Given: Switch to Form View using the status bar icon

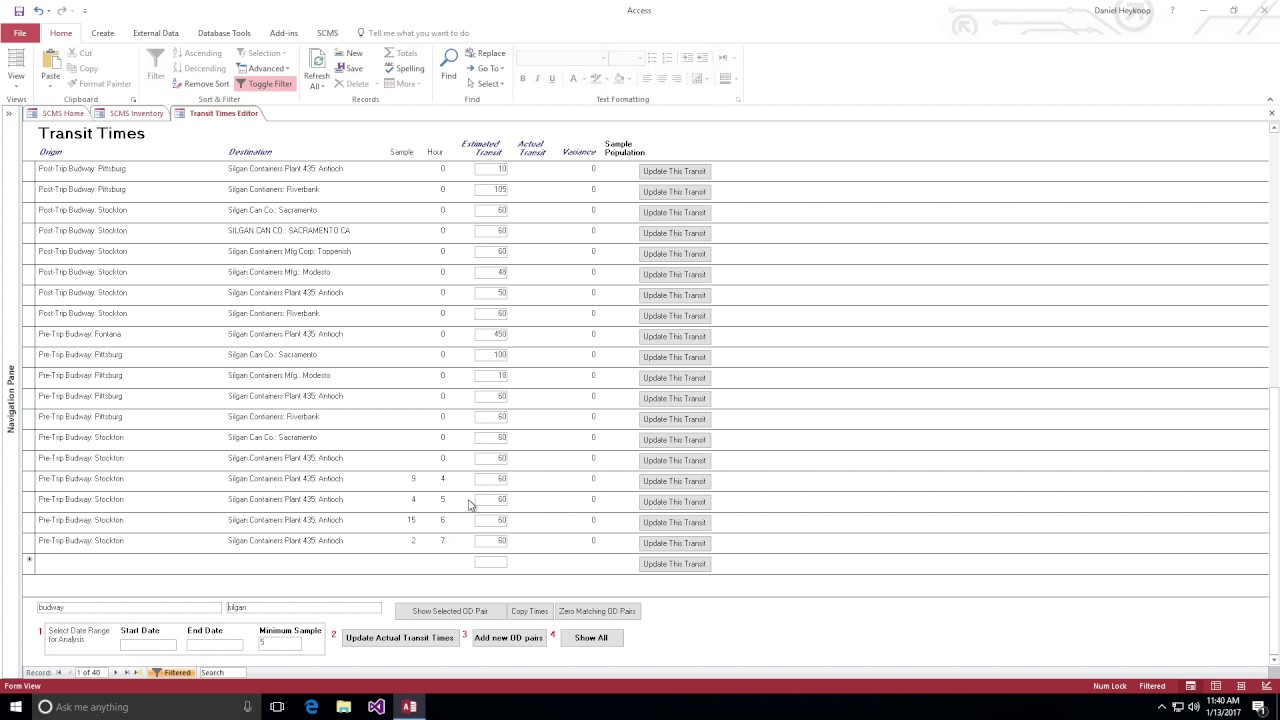Looking at the screenshot, I should point(1190,686).
